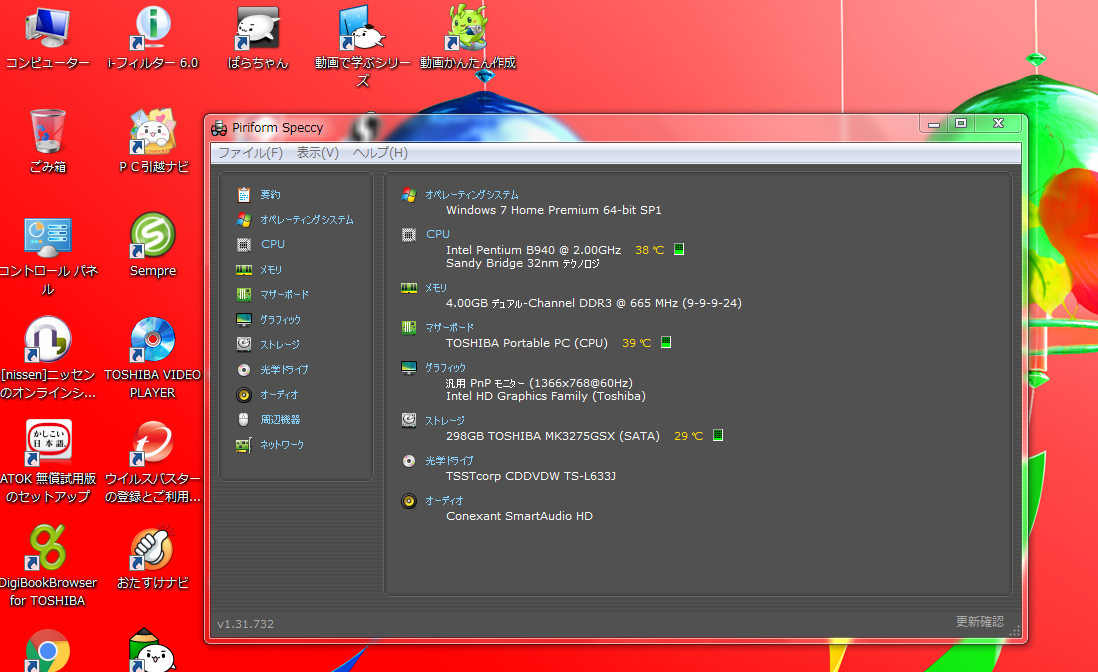Viewport: 1098px width, 672px height.
Task: Click the Windows flag icon in summary pane
Action: point(409,195)
